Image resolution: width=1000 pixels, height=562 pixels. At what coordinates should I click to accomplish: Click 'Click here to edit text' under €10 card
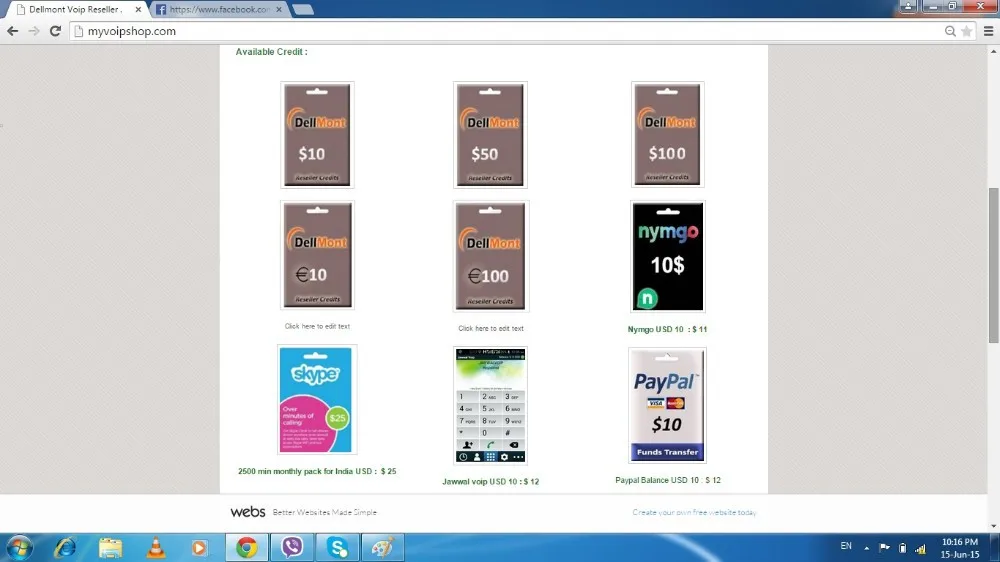tap(317, 326)
